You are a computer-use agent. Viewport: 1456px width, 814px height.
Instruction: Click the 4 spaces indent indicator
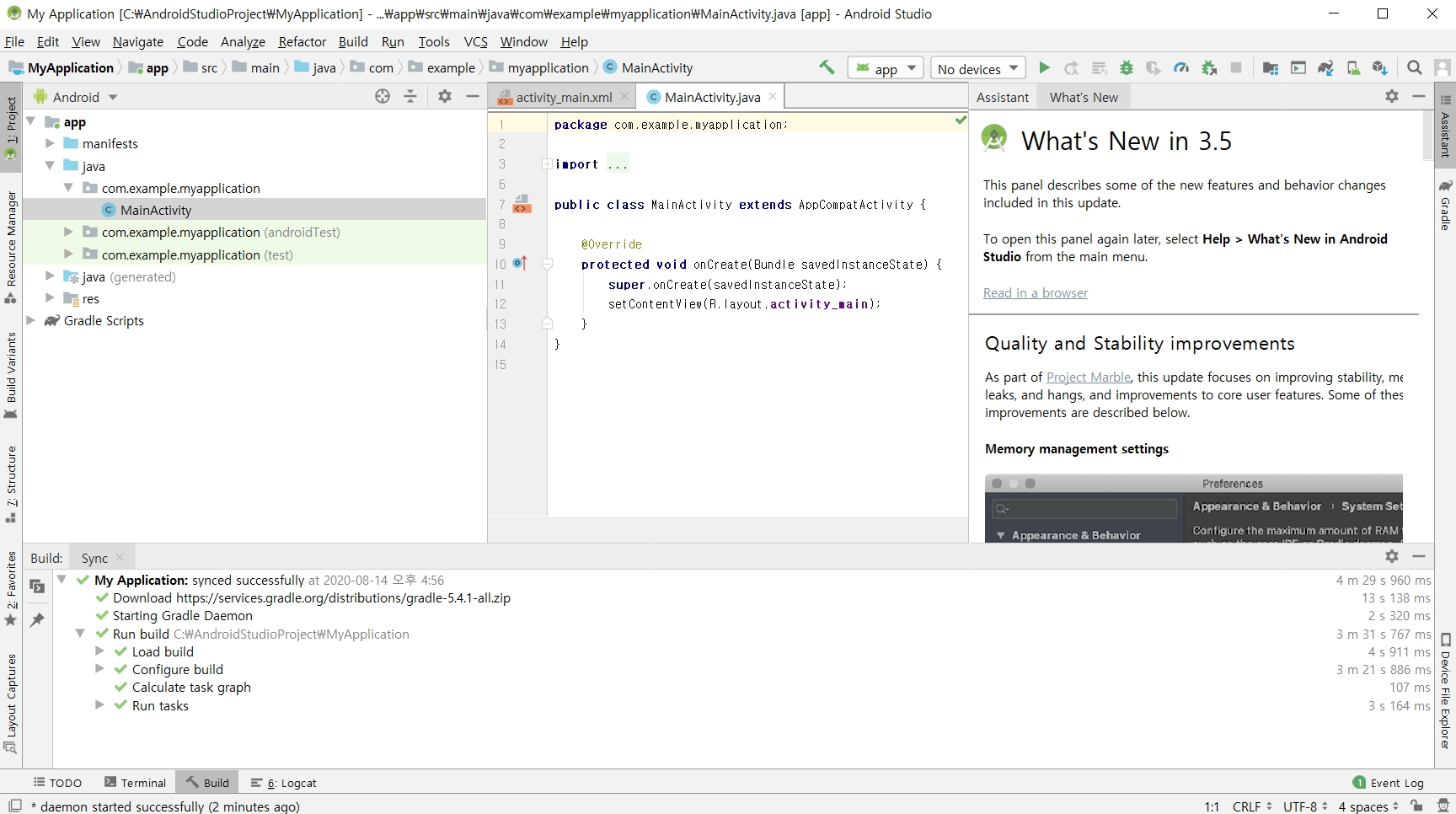click(x=1368, y=806)
